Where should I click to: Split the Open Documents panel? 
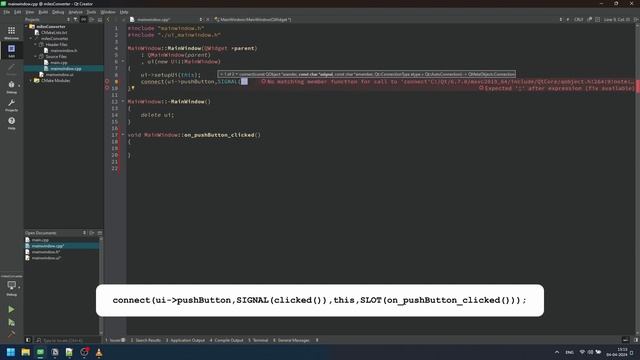coord(92,233)
